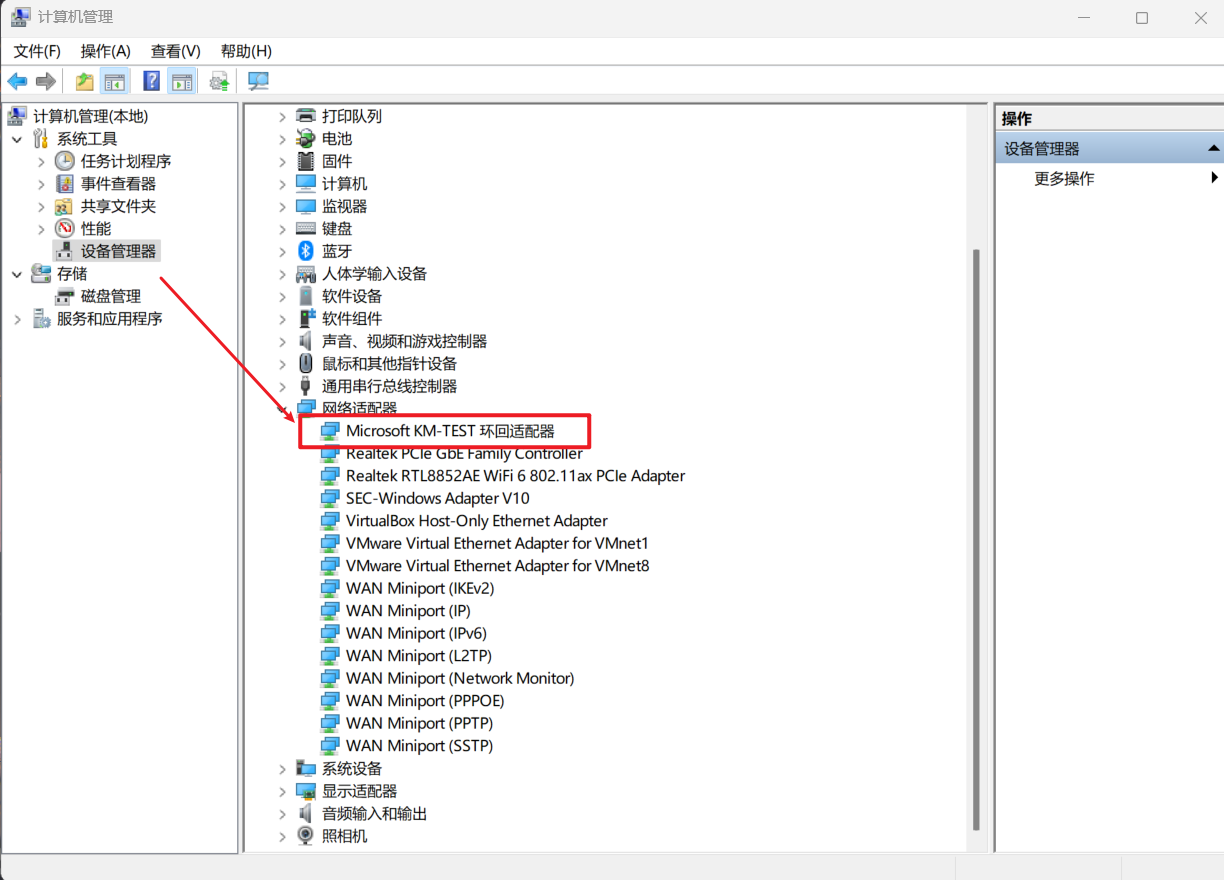
Task: Click the 计算机 device category icon
Action: point(306,184)
